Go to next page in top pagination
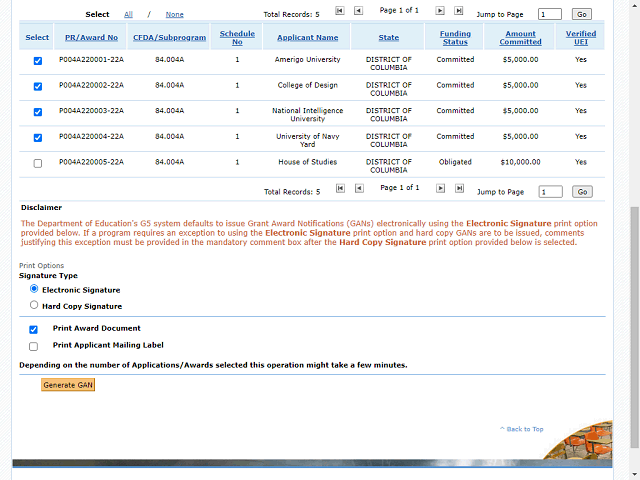Image resolution: width=640 pixels, height=480 pixels. (x=440, y=10)
